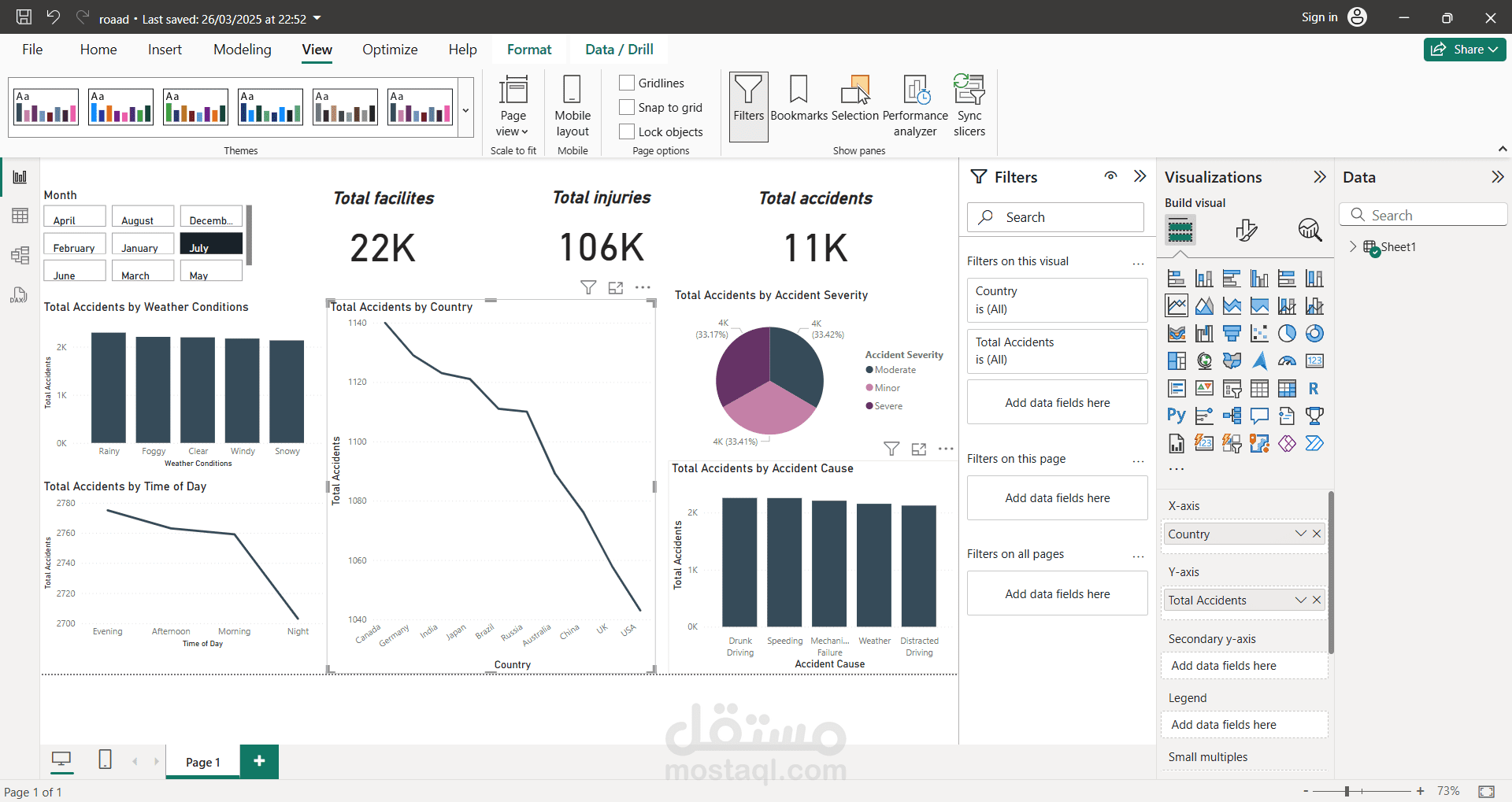Open the Country field dropdown under X-axis
1512x802 pixels.
pyautogui.click(x=1300, y=534)
